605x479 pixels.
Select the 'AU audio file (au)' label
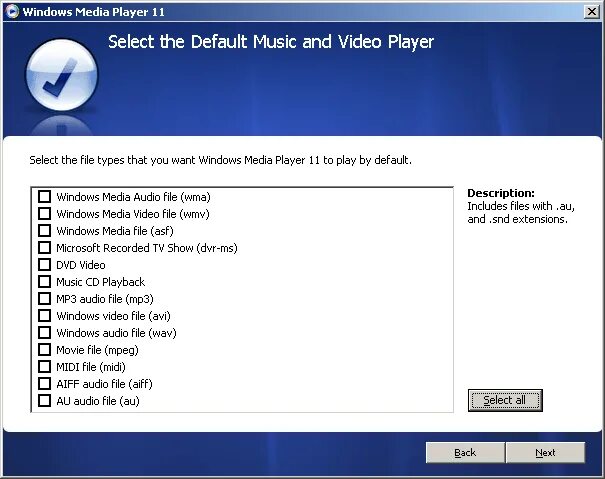coord(98,401)
